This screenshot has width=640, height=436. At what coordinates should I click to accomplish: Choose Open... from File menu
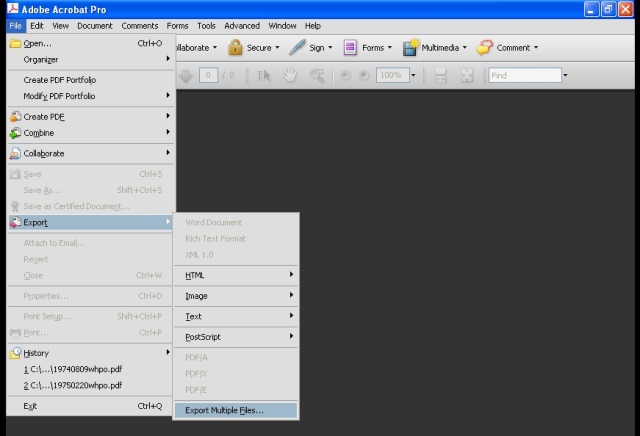(91, 43)
